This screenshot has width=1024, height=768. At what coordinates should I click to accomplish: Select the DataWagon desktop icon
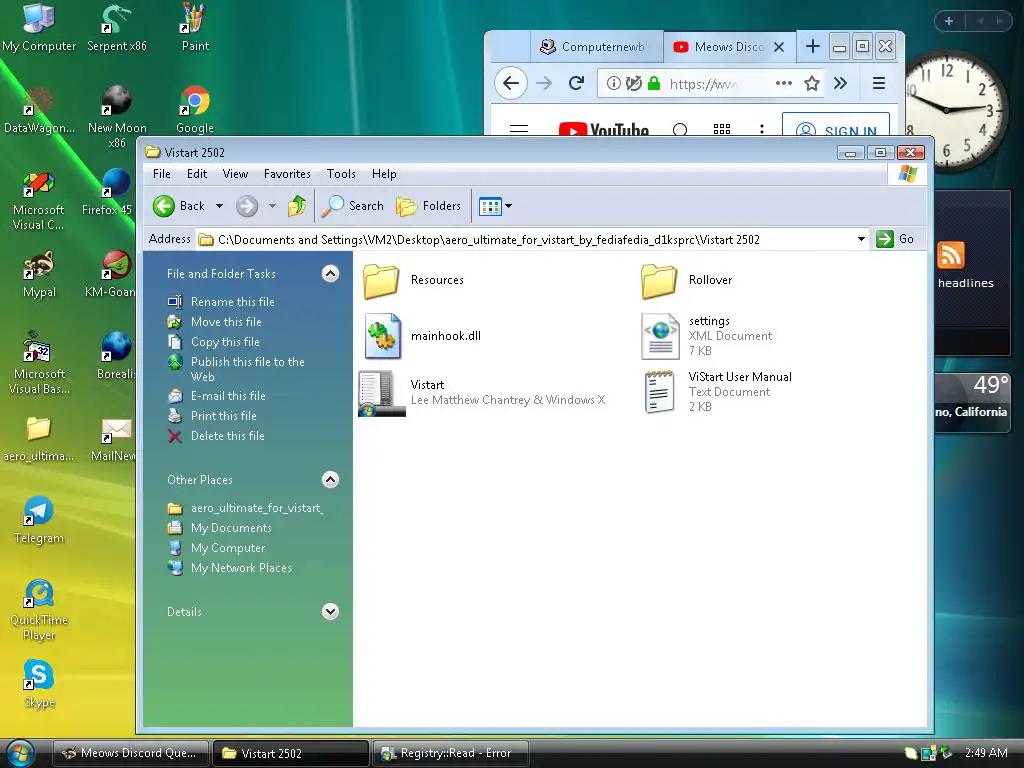pos(39,109)
